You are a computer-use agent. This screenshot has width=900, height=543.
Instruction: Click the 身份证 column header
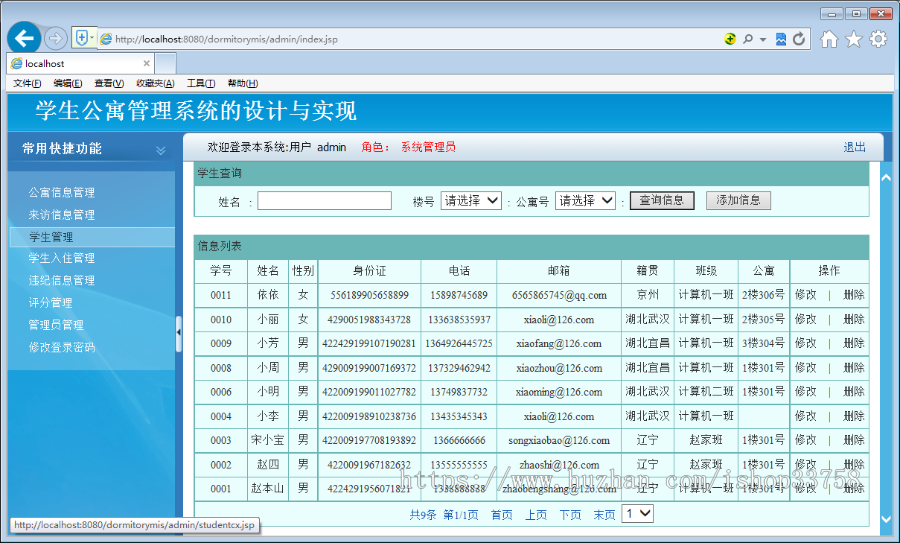pos(369,271)
